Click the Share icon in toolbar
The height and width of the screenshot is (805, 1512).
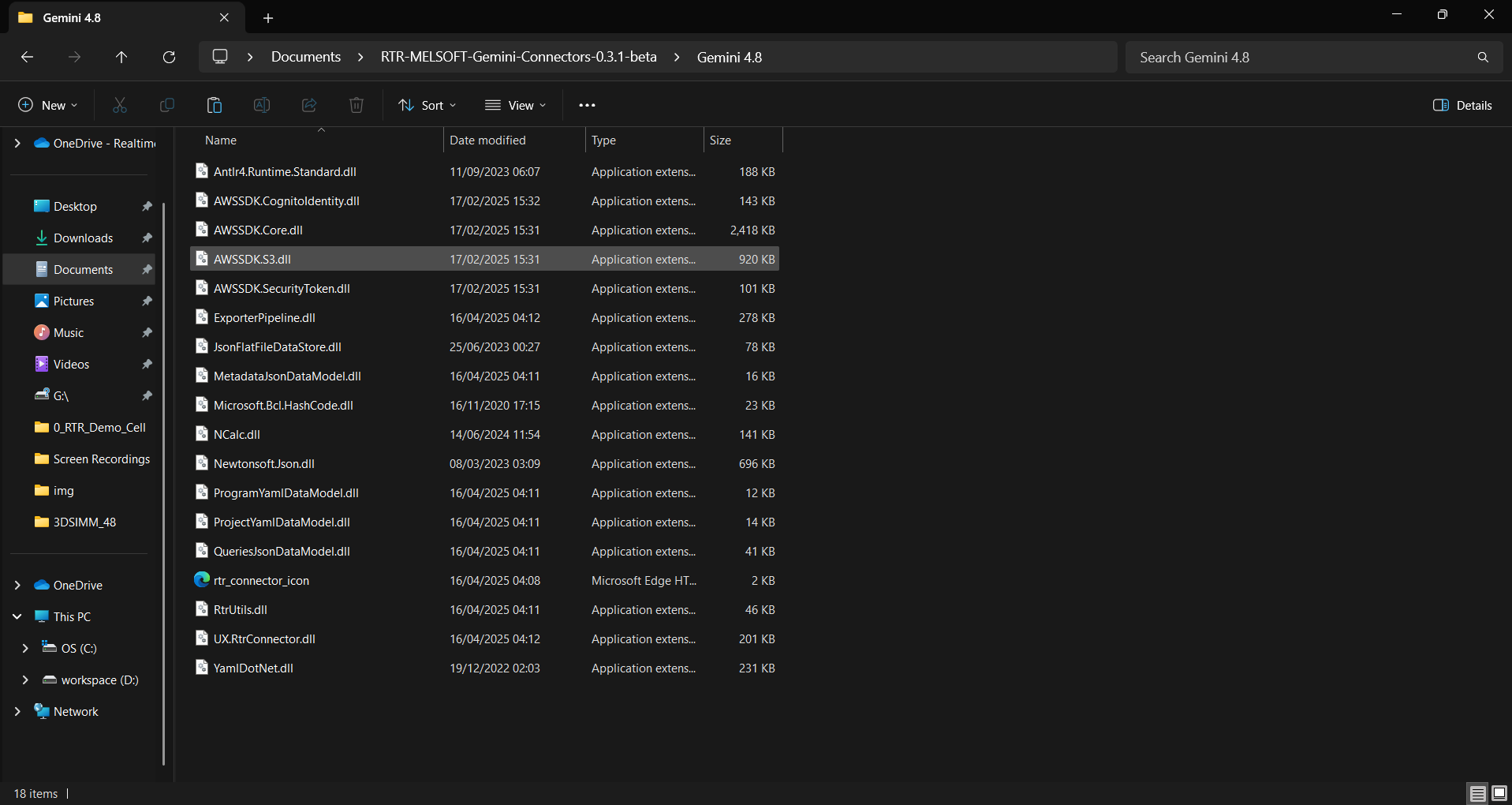(x=309, y=105)
